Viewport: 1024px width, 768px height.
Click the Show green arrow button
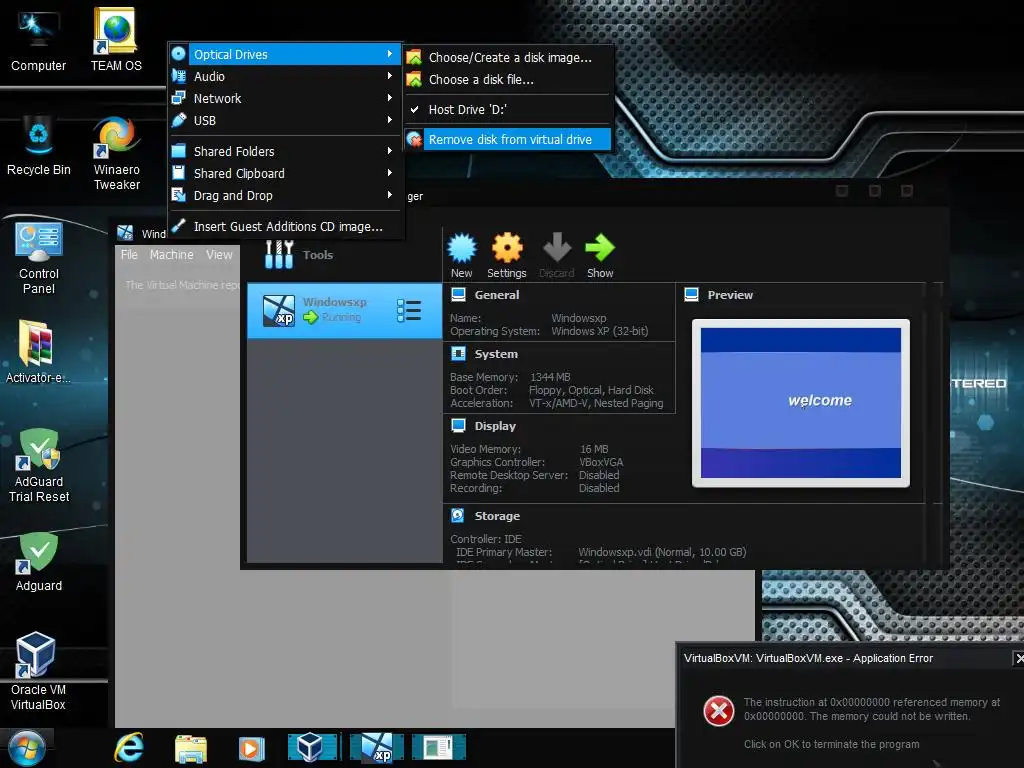(600, 256)
